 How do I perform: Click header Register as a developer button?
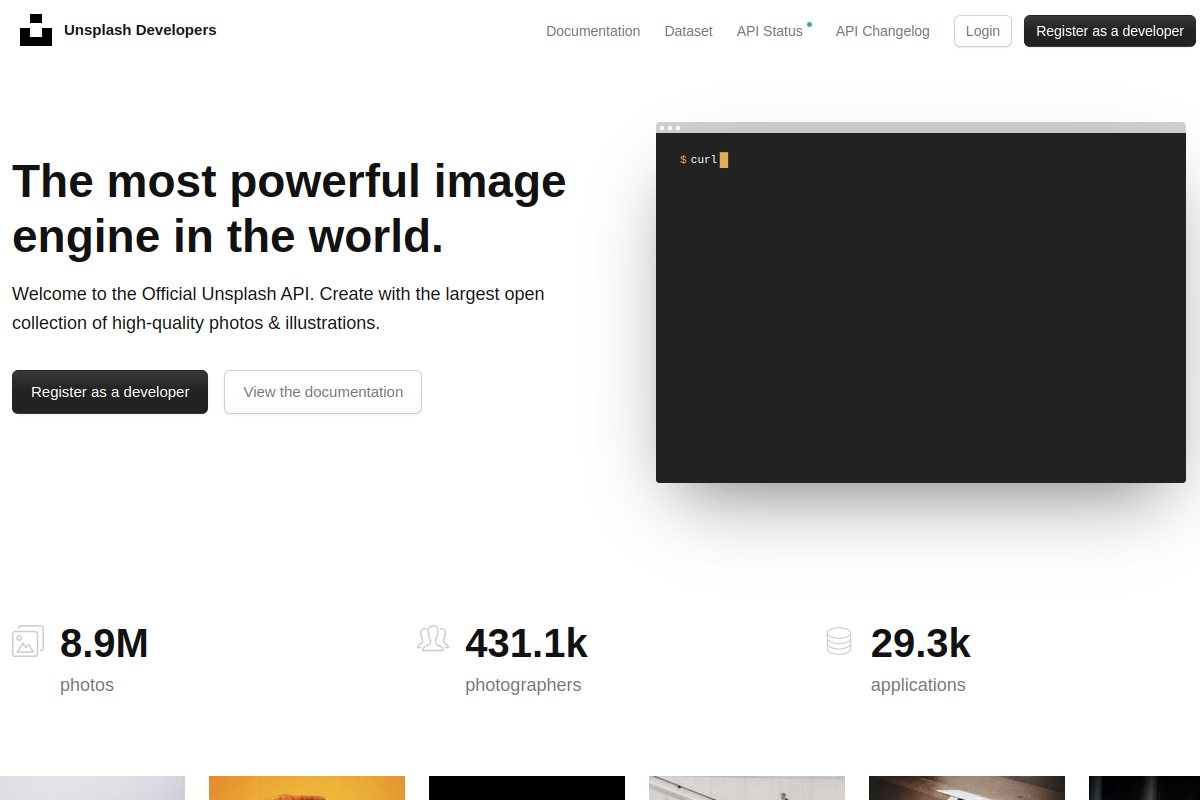(1110, 31)
